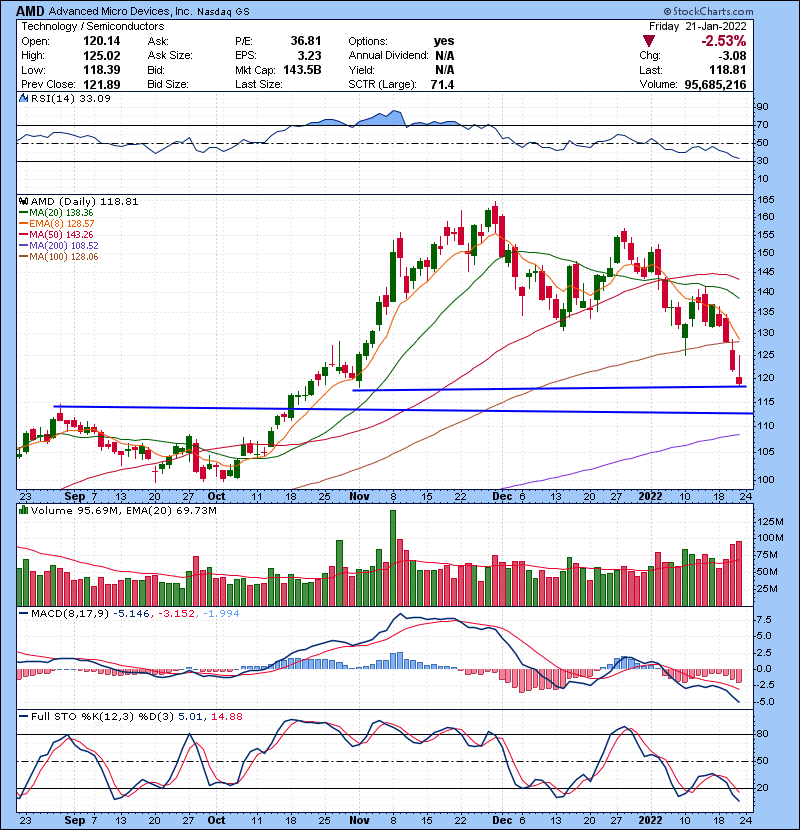This screenshot has height=830, width=800.
Task: Click the StockCharts.com watermark text
Action: tap(708, 11)
